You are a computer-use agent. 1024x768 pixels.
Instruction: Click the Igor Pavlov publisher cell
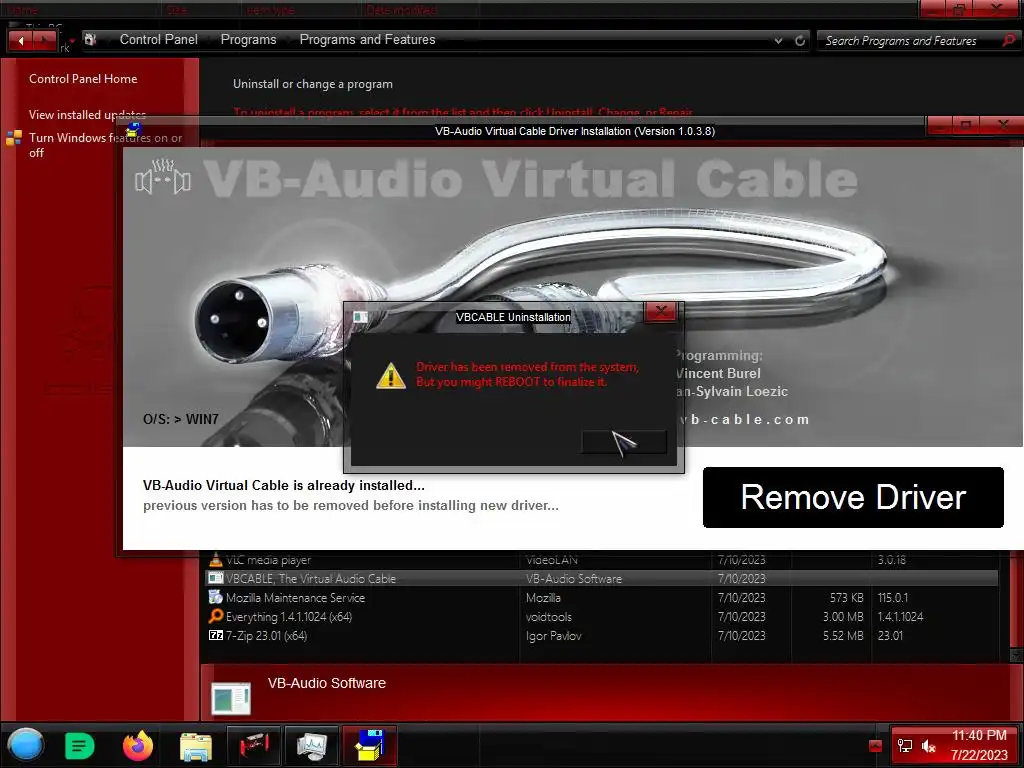pos(553,635)
